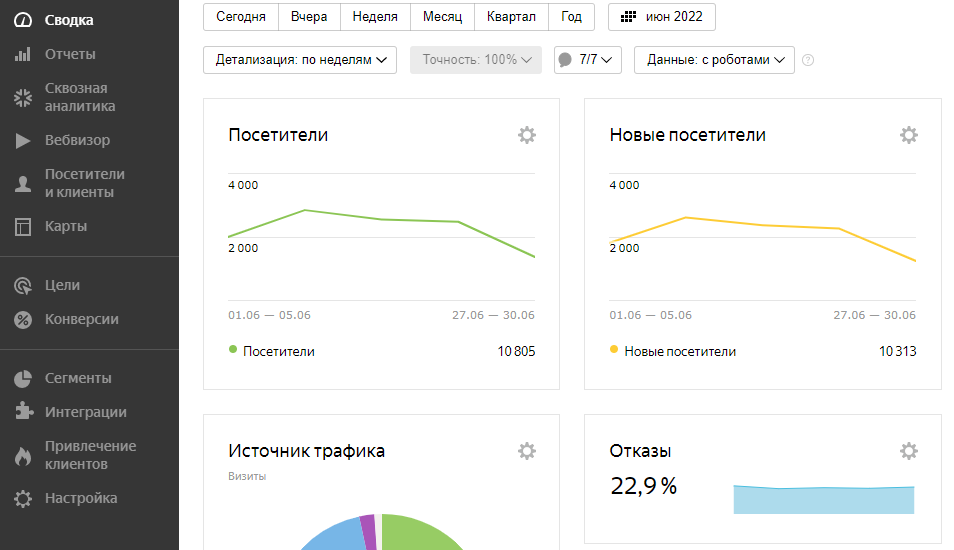Click the Интеграции puzzle icon
The height and width of the screenshot is (550, 954).
pyautogui.click(x=24, y=411)
